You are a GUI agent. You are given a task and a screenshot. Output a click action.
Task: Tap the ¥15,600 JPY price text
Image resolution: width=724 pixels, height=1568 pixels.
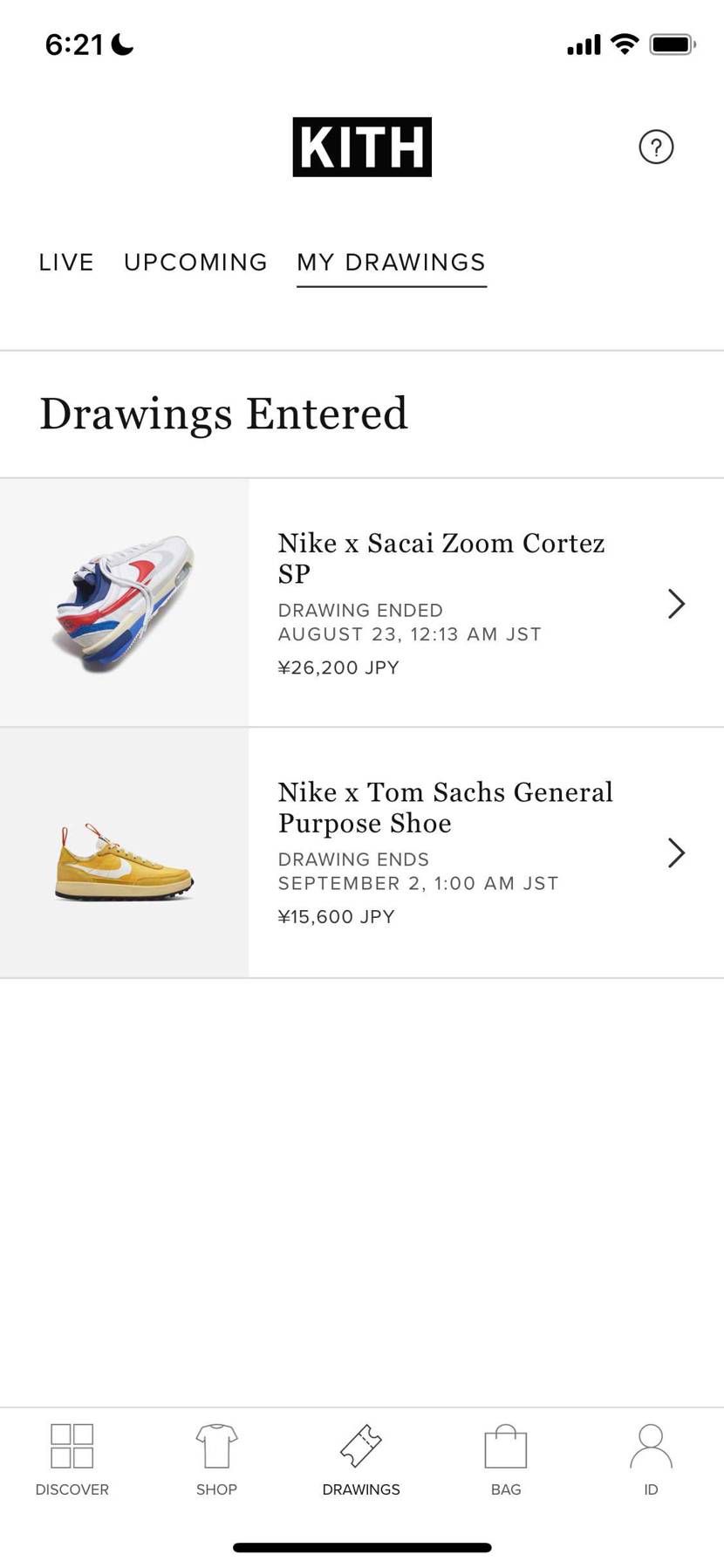(x=337, y=917)
